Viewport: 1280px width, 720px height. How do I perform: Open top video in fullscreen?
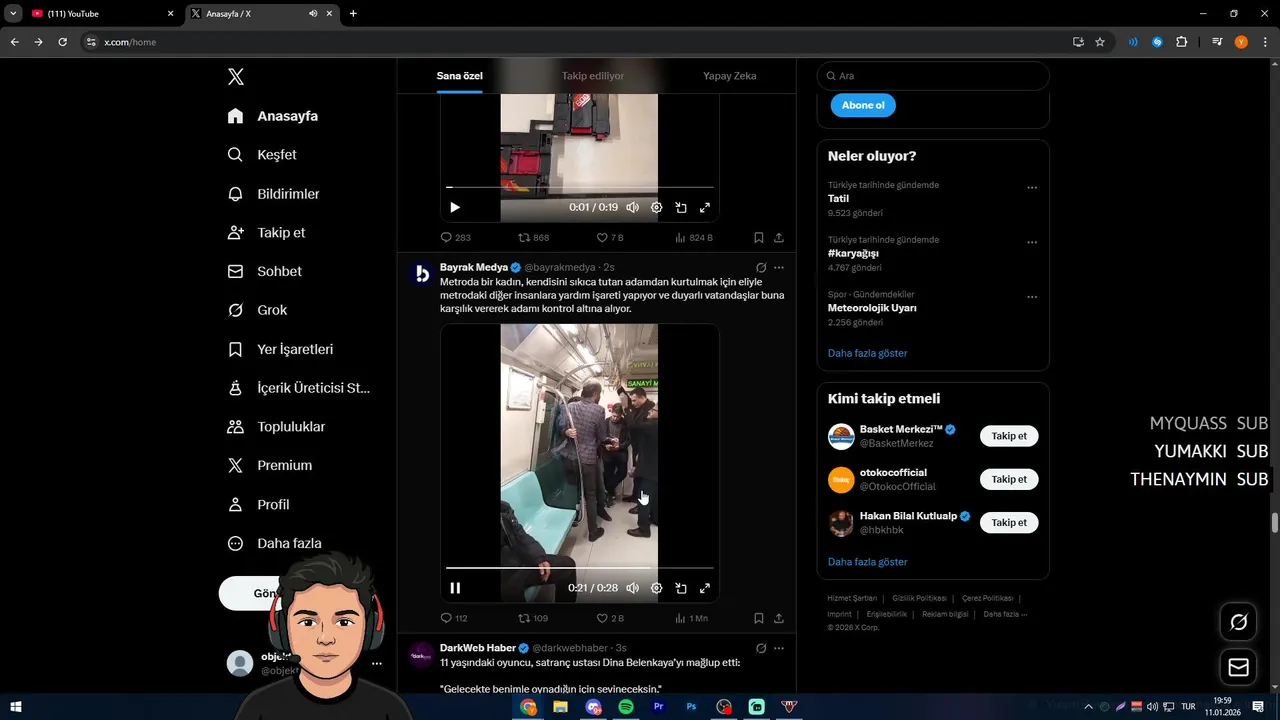pos(705,208)
